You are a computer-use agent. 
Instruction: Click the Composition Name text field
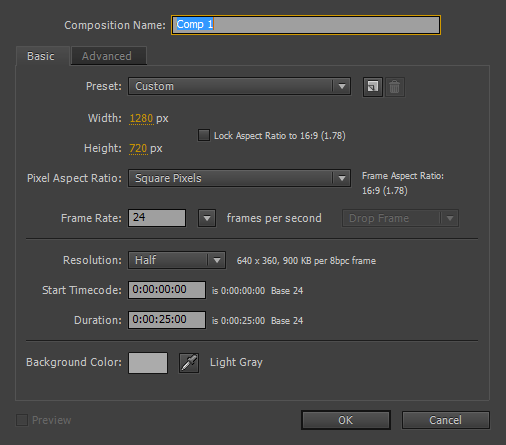click(x=306, y=25)
